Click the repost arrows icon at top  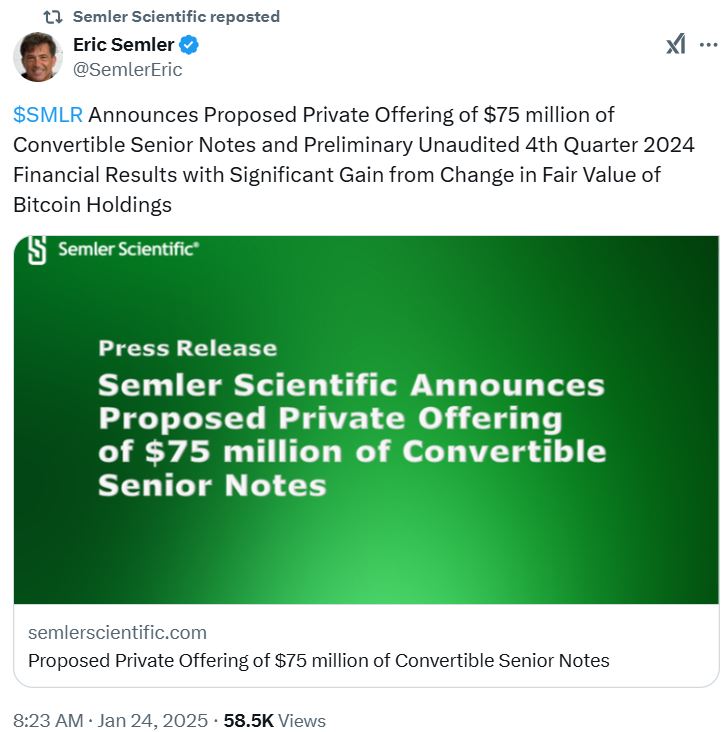pos(55,17)
